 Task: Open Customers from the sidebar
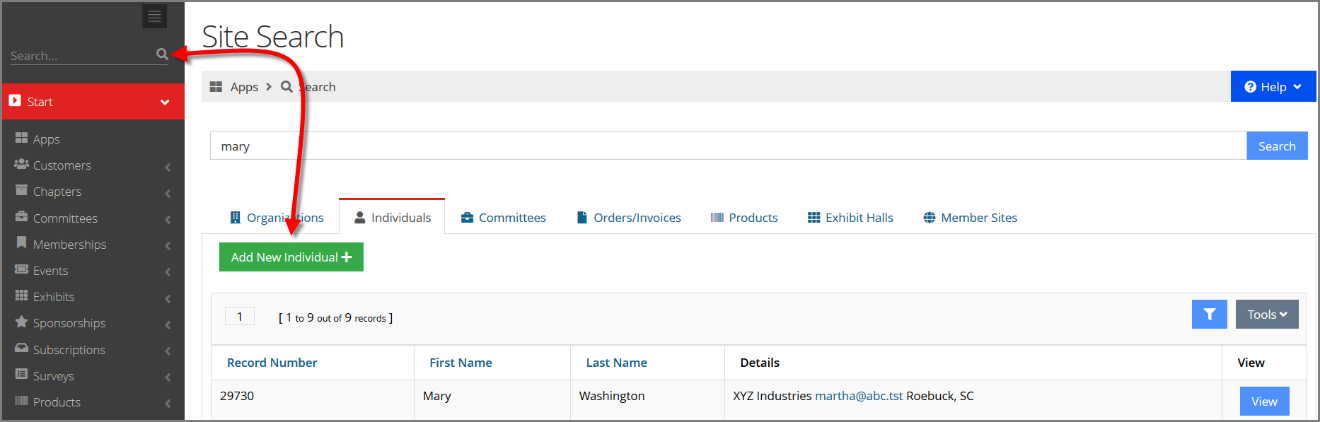(62, 166)
